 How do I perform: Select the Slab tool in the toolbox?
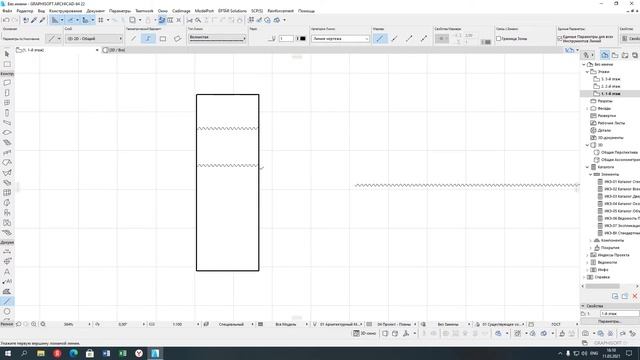pyautogui.click(x=7, y=133)
